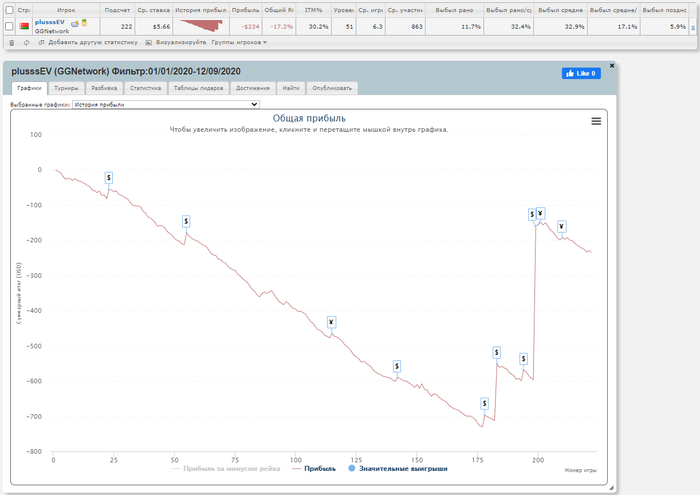Click the ¥ marker near game 115
This screenshot has width=700, height=495.
click(331, 322)
